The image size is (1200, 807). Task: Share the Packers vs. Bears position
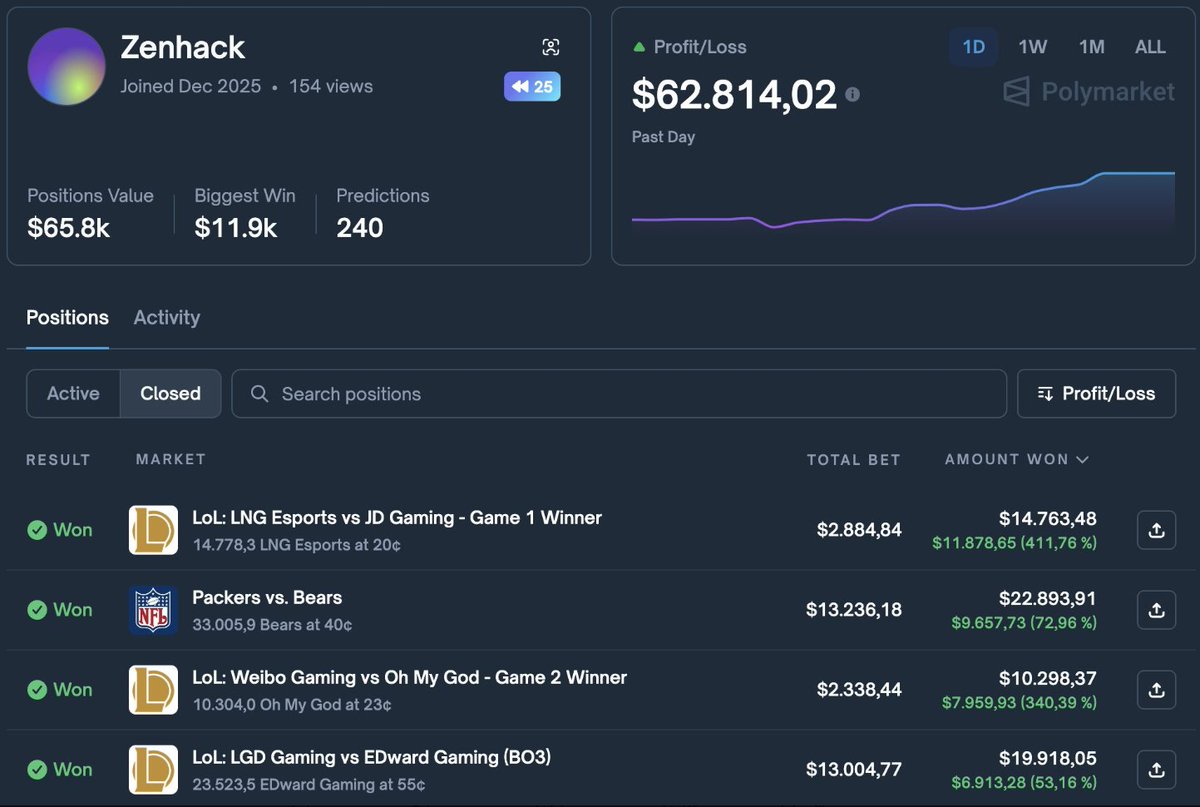pyautogui.click(x=1156, y=610)
